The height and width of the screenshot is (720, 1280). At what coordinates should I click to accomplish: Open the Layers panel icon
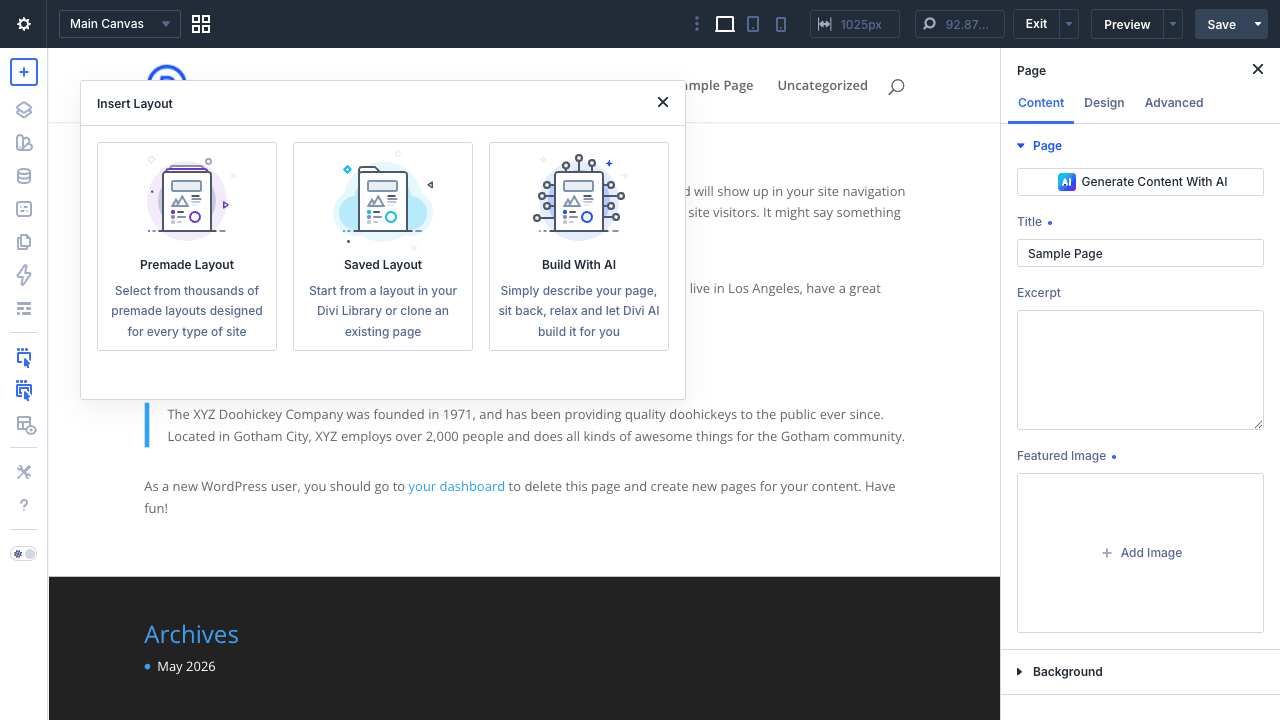coord(24,110)
